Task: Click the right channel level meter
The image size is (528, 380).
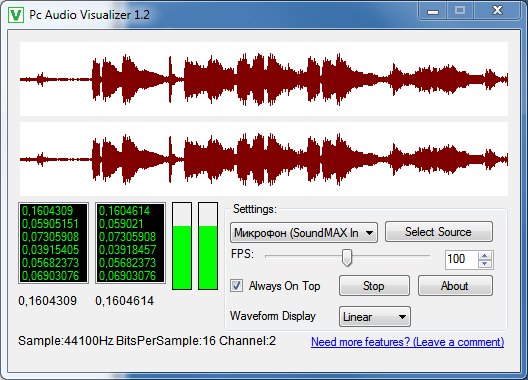Action: (x=208, y=246)
